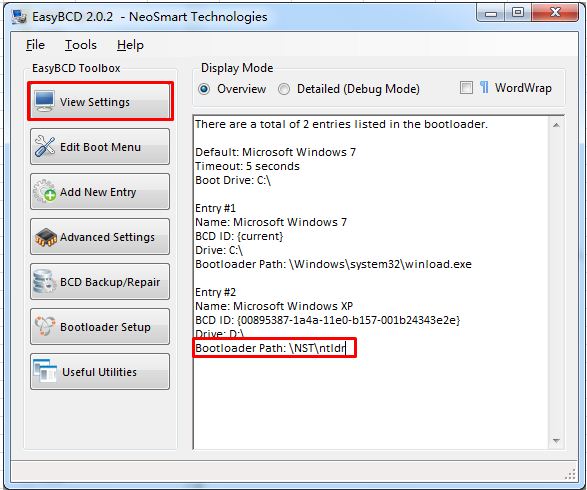
Task: Open Advanced Settings
Action: tap(100, 237)
